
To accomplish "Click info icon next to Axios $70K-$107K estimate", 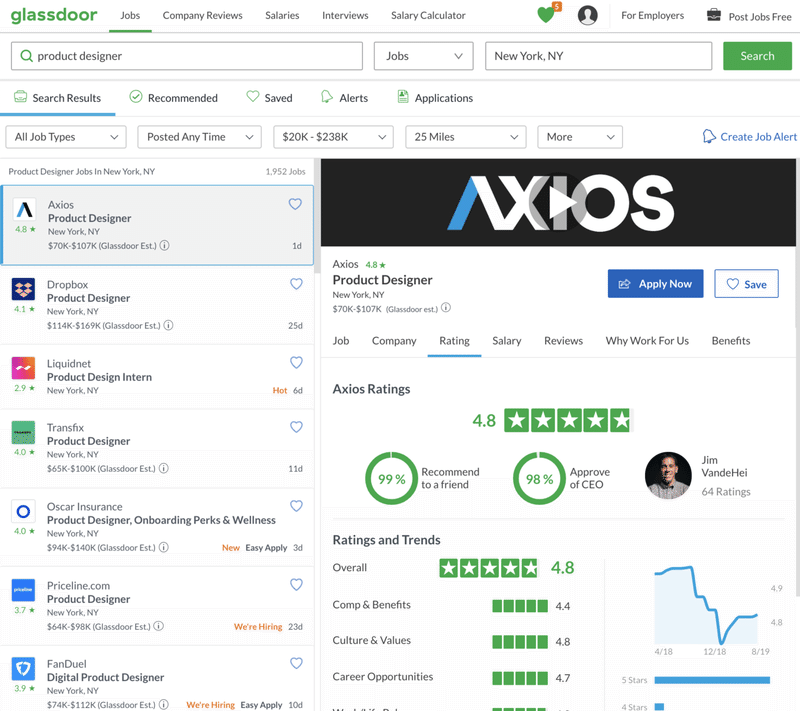I will point(164,245).
